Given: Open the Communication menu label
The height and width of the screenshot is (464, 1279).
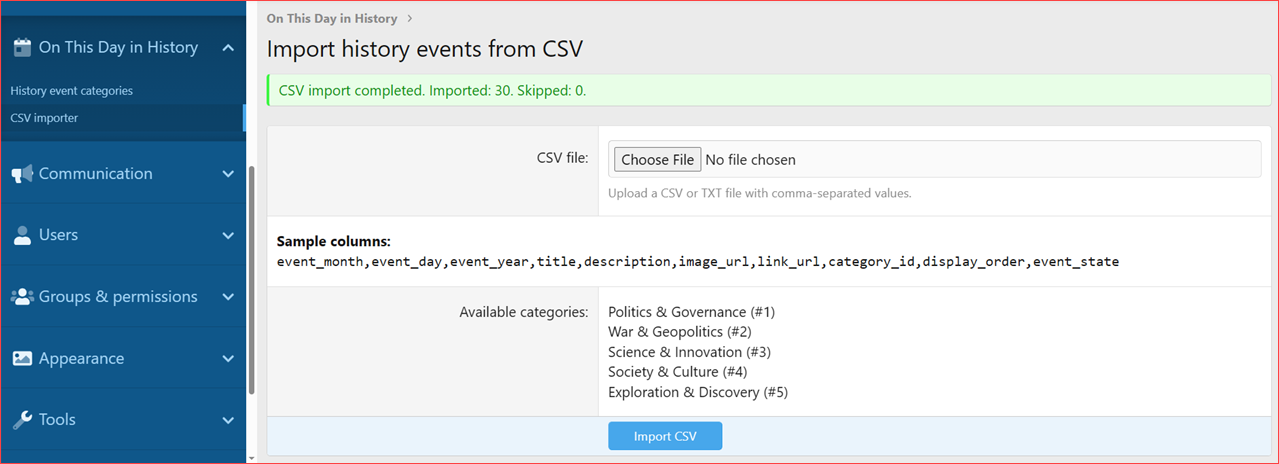Looking at the screenshot, I should [96, 174].
